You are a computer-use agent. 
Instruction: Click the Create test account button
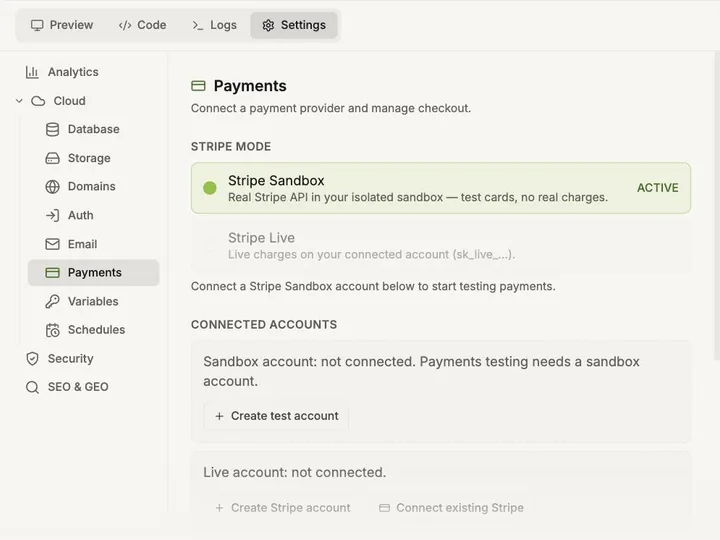click(276, 416)
